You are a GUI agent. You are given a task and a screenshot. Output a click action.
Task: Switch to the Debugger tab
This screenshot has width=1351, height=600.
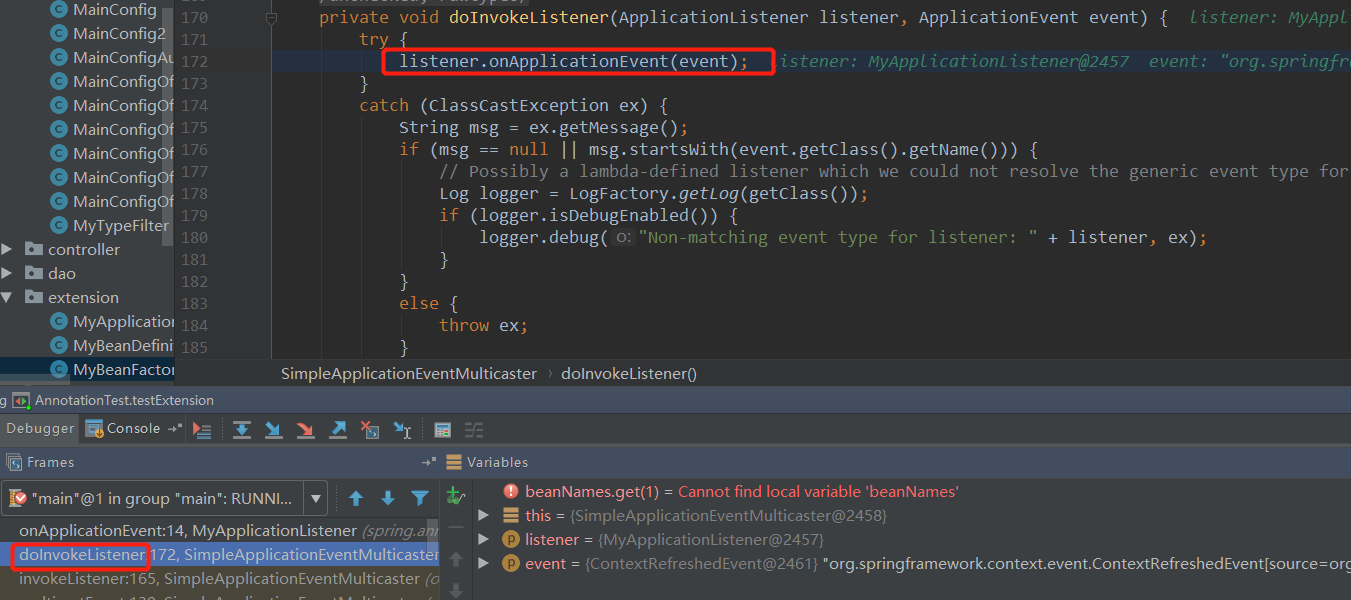[x=41, y=428]
